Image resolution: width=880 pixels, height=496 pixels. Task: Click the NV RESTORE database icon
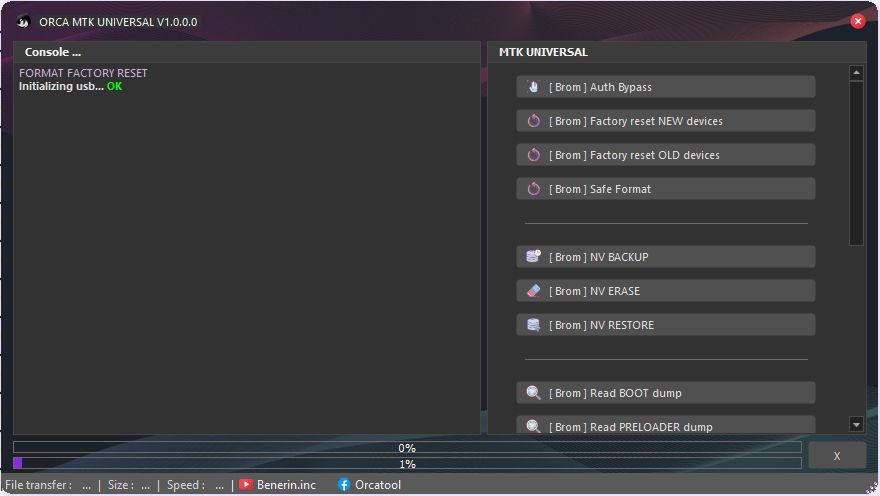click(533, 325)
